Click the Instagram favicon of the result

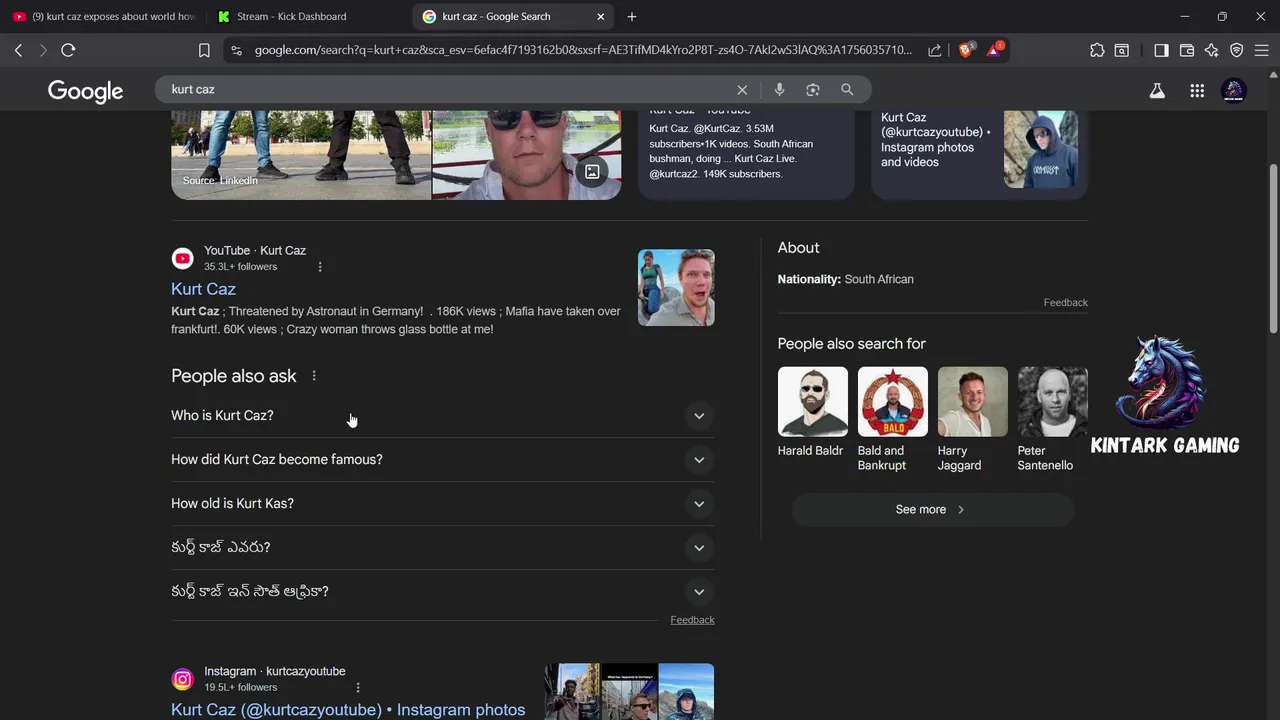click(182, 680)
